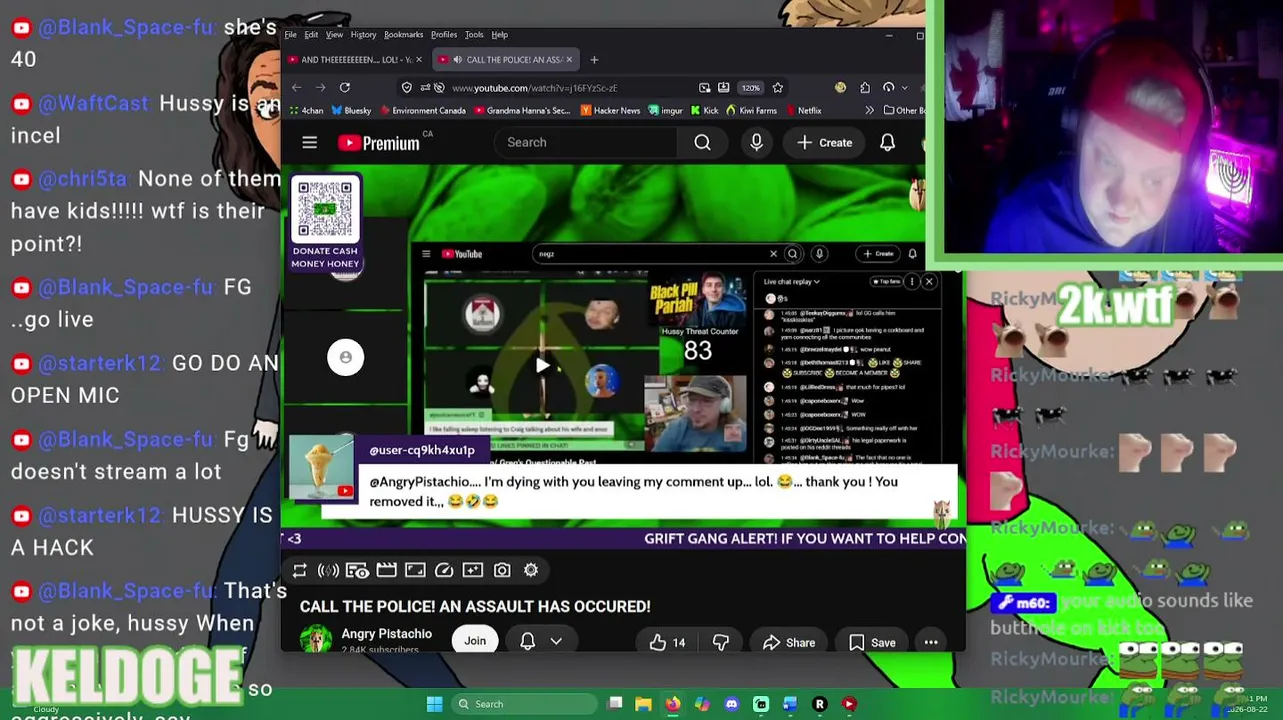Image resolution: width=1283 pixels, height=720 pixels.
Task: Click the audio boost waves icon
Action: 328,570
